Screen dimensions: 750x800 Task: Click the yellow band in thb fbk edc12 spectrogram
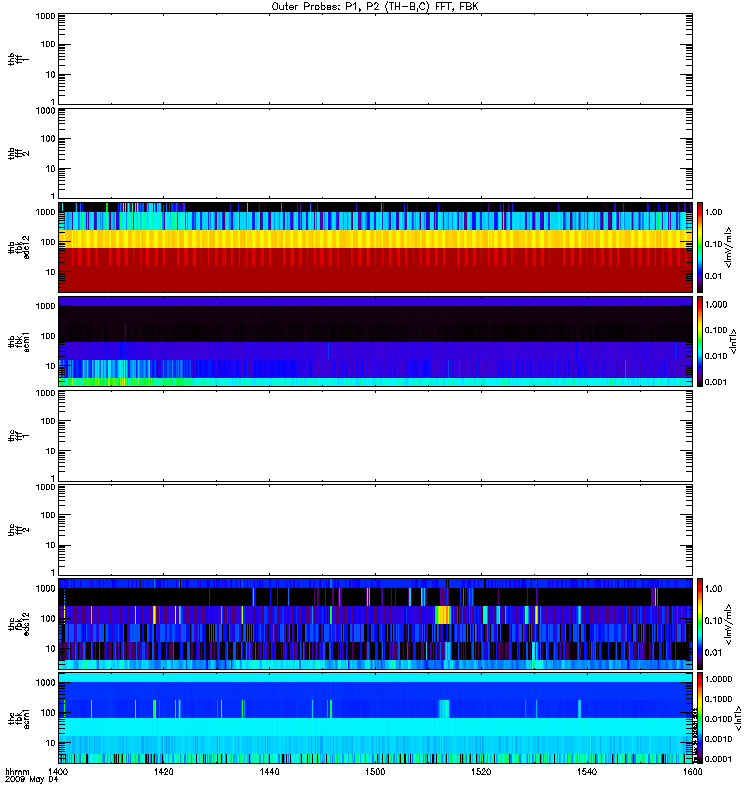tap(375, 239)
